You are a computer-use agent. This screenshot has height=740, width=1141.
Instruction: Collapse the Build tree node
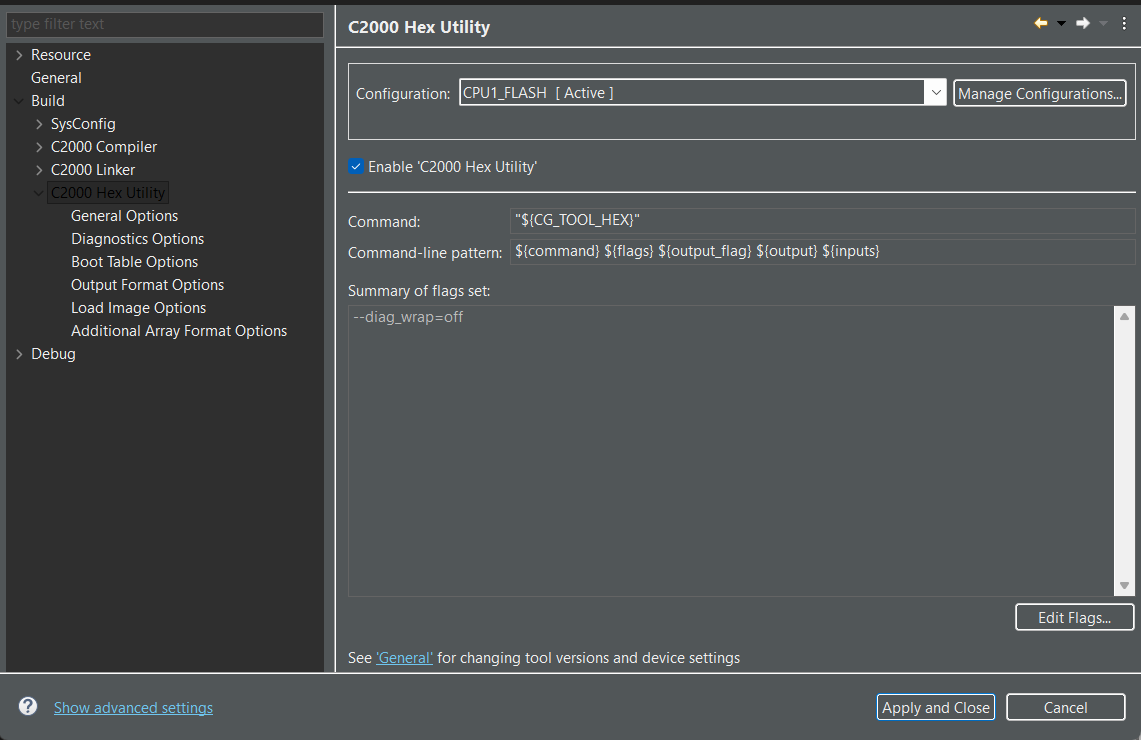coord(20,100)
